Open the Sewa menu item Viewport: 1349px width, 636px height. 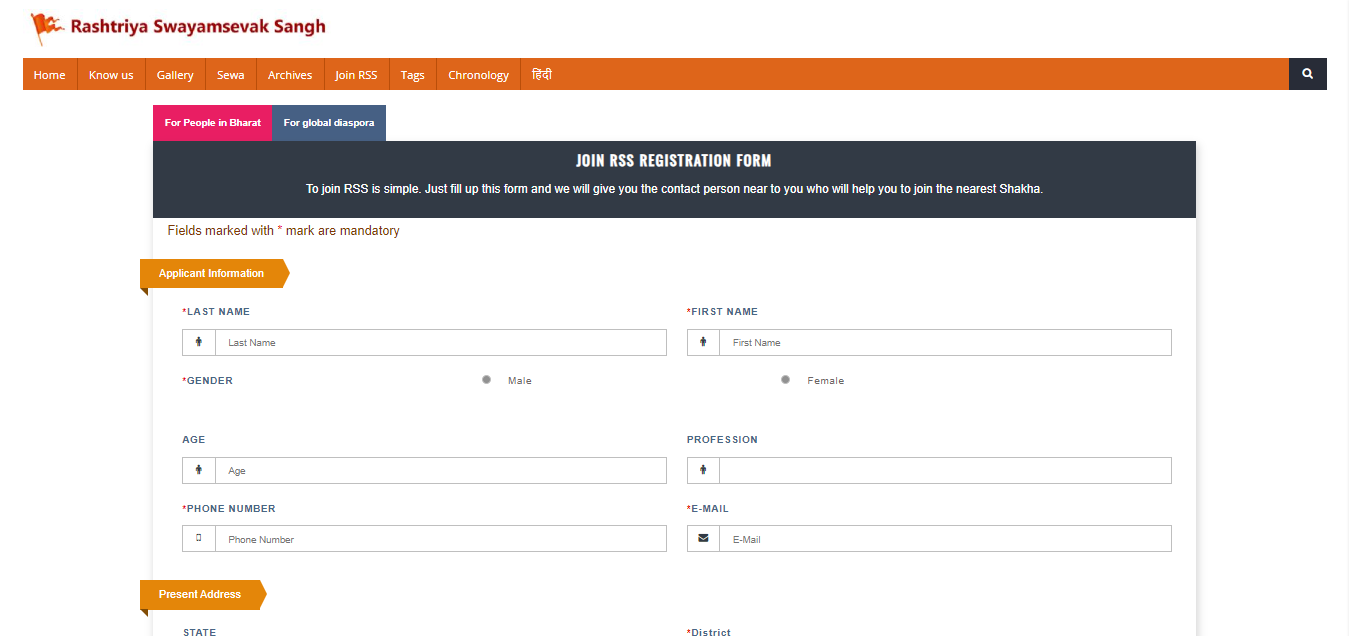click(231, 74)
